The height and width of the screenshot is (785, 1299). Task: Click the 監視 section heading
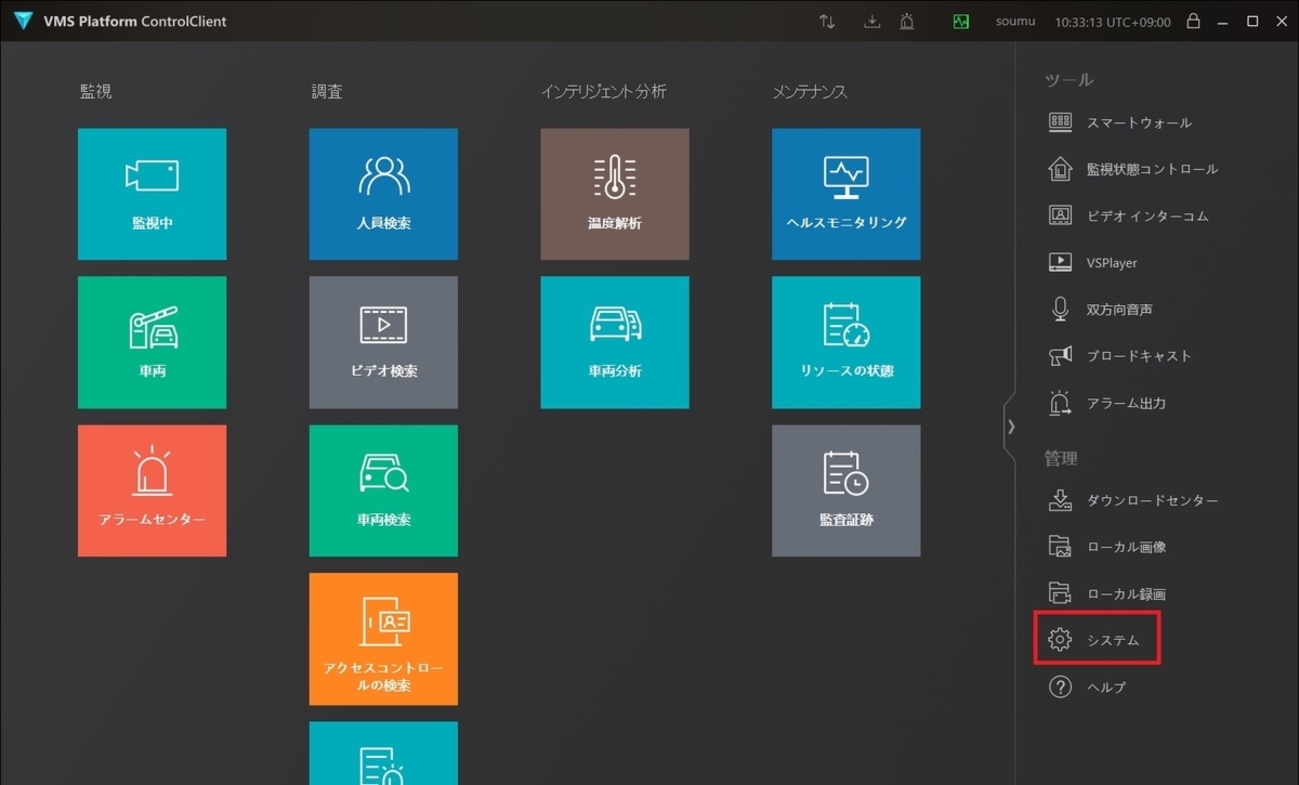coord(96,91)
